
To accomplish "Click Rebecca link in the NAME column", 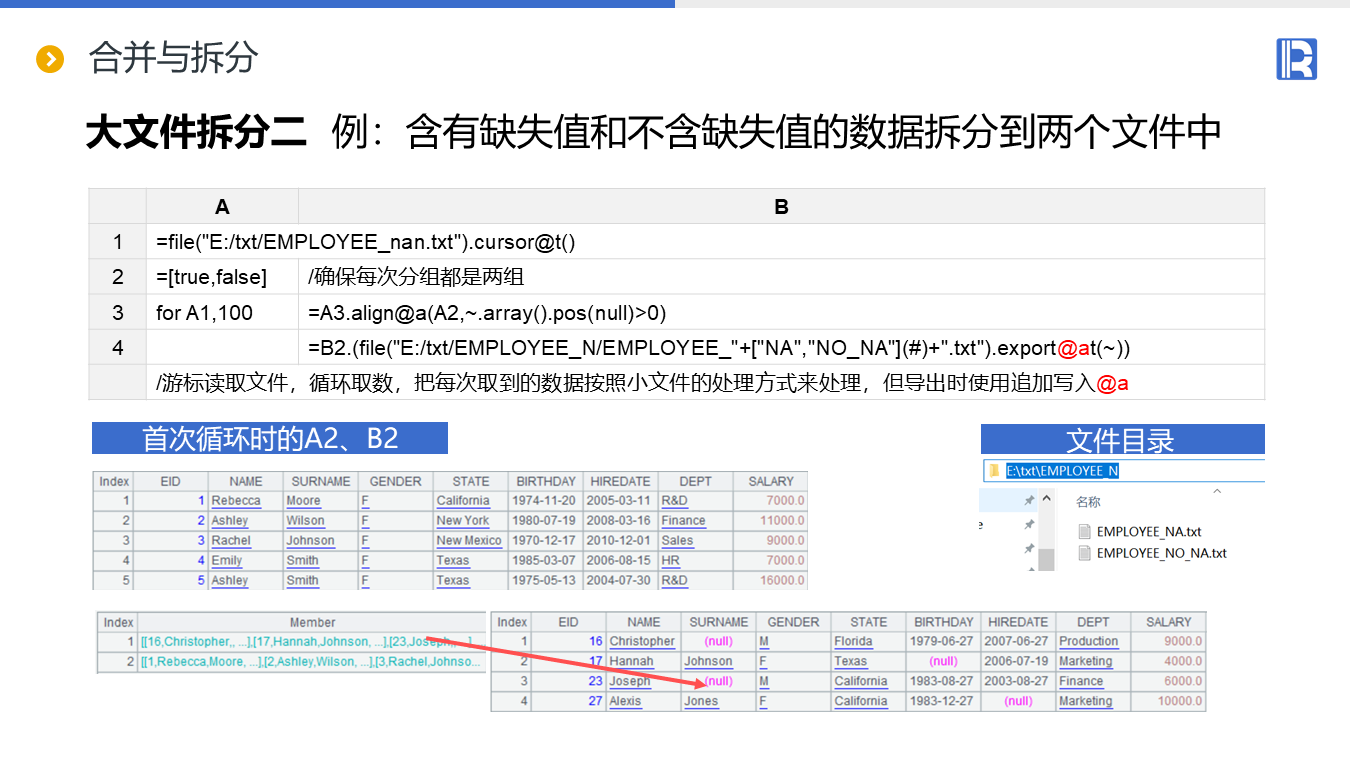I will (x=236, y=501).
